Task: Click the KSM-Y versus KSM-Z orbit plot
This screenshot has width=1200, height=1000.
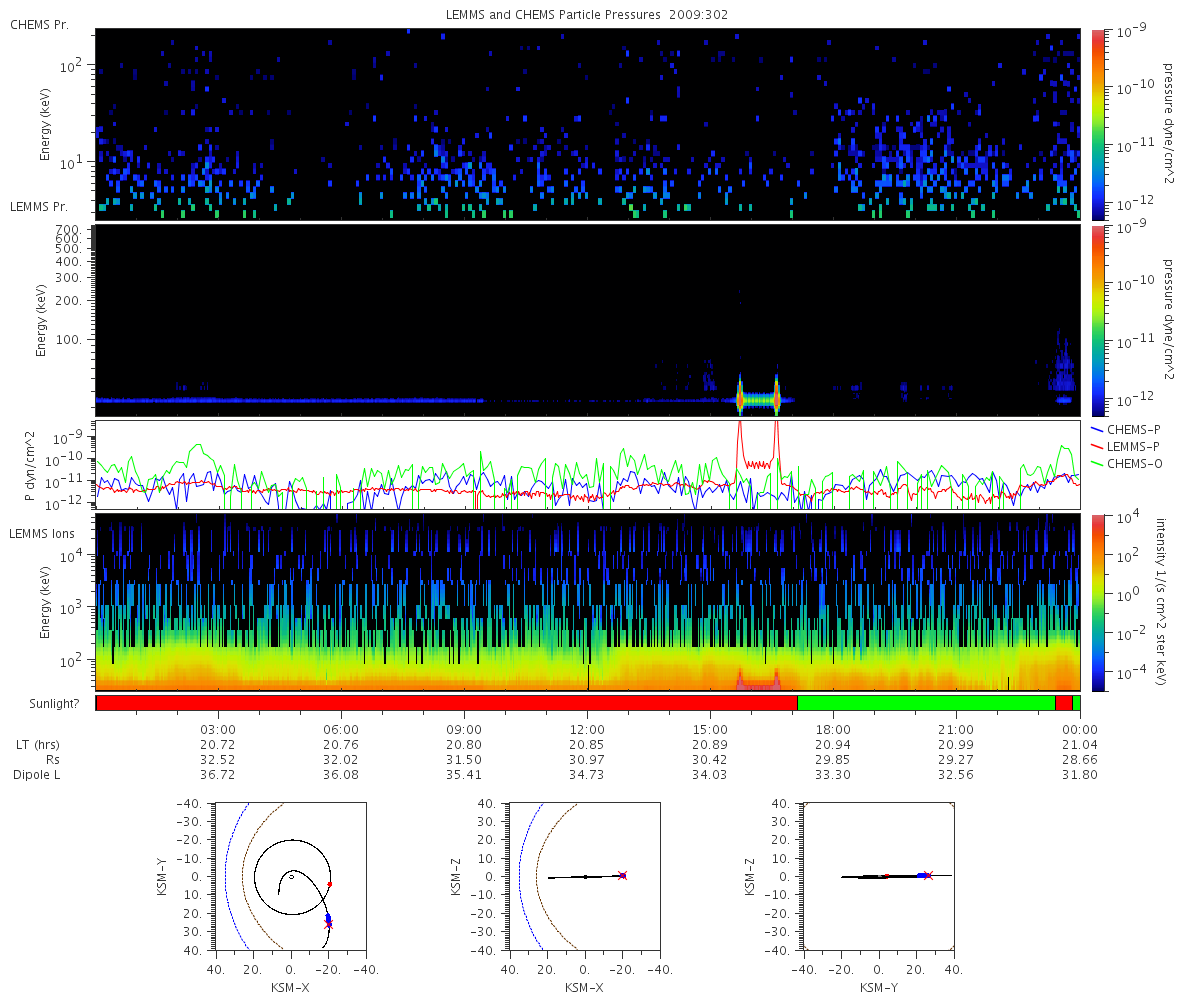Action: point(877,876)
